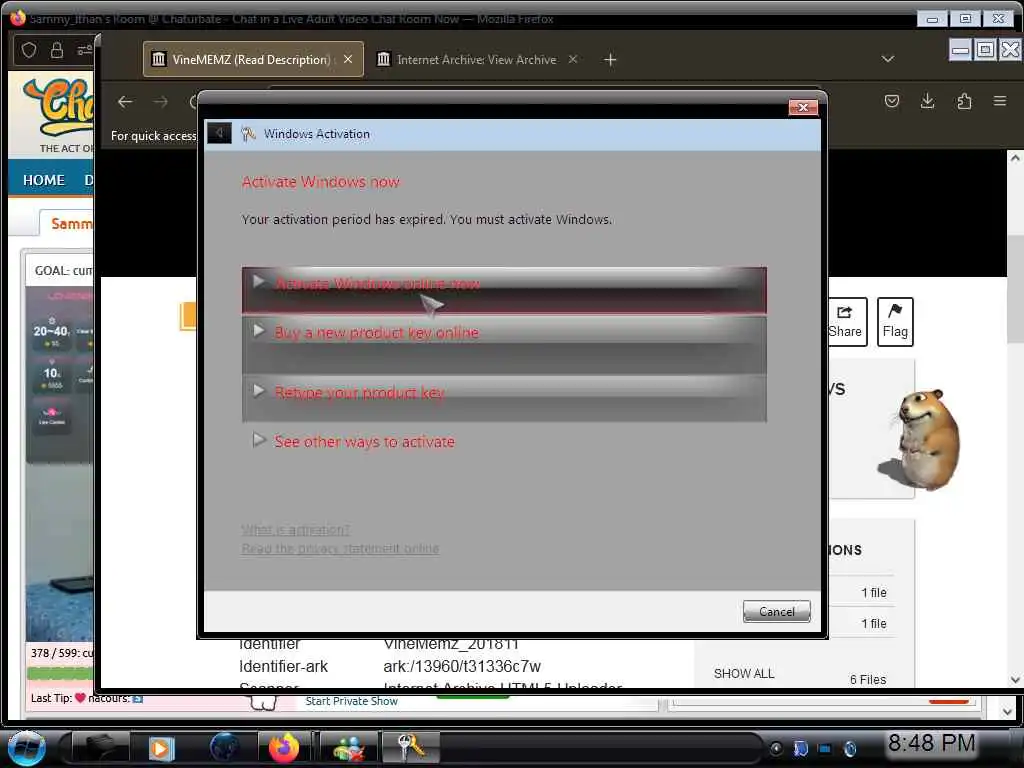The height and width of the screenshot is (768, 1024).
Task: Select the Sammy room tab
Action: click(x=67, y=223)
